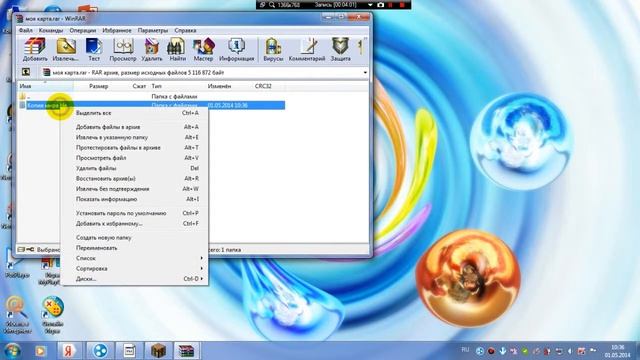The width and height of the screenshot is (640, 360).
Task: Open the Операции menu
Action: pos(82,31)
